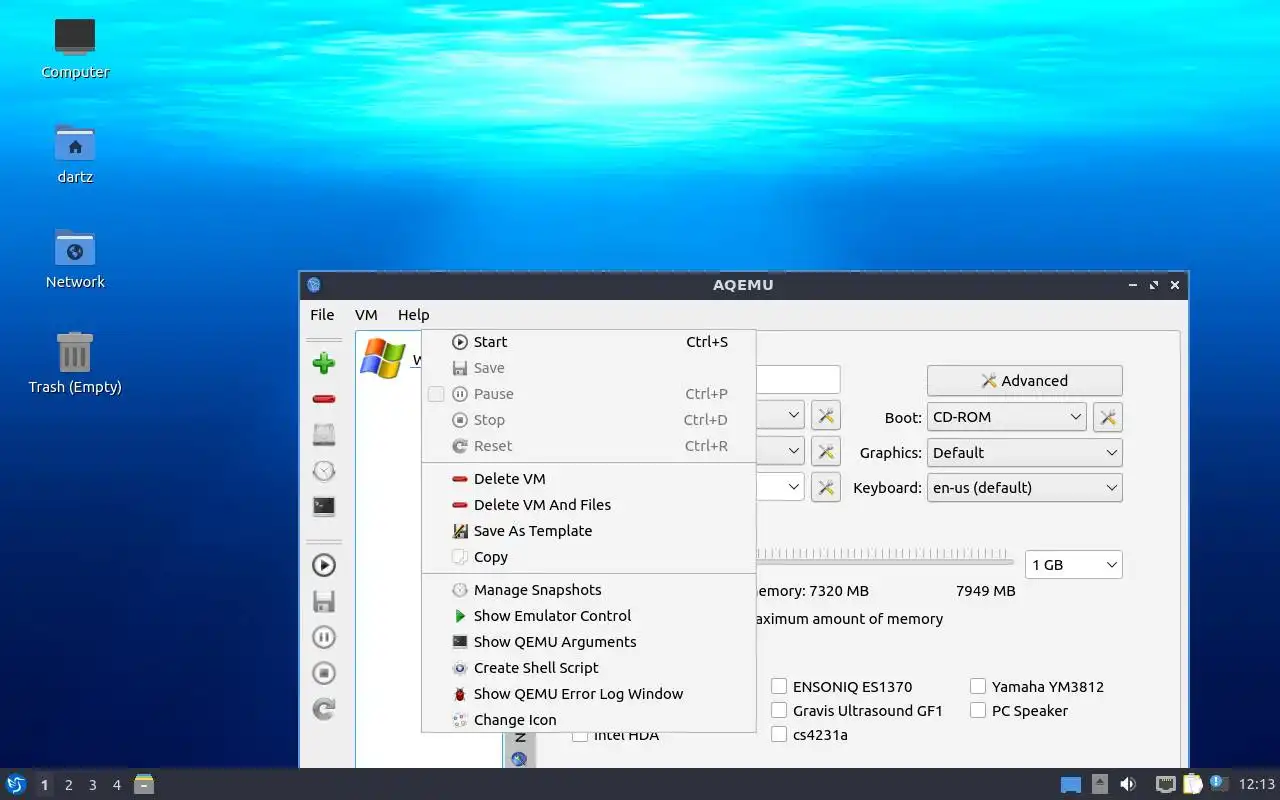
Task: Click the terminal icon in left toolbar
Action: pos(323,507)
